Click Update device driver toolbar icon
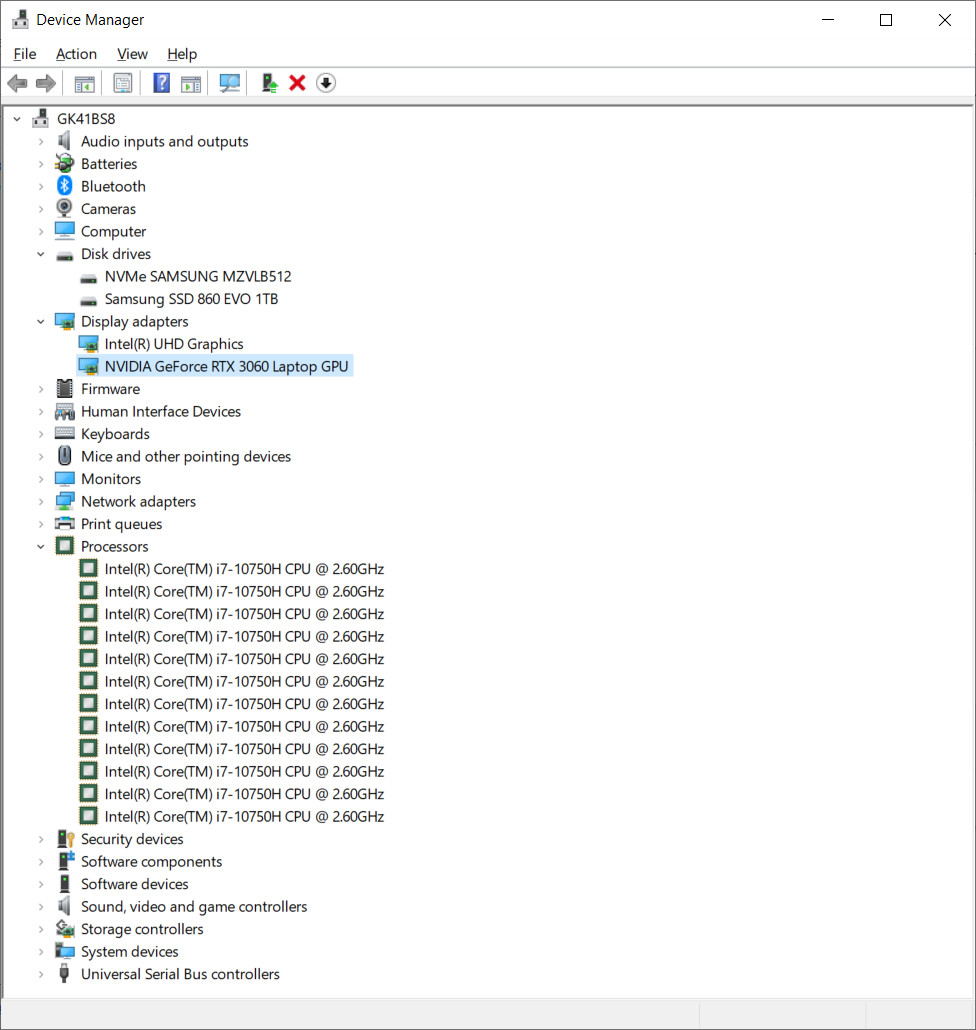The height and width of the screenshot is (1030, 976). coord(269,83)
